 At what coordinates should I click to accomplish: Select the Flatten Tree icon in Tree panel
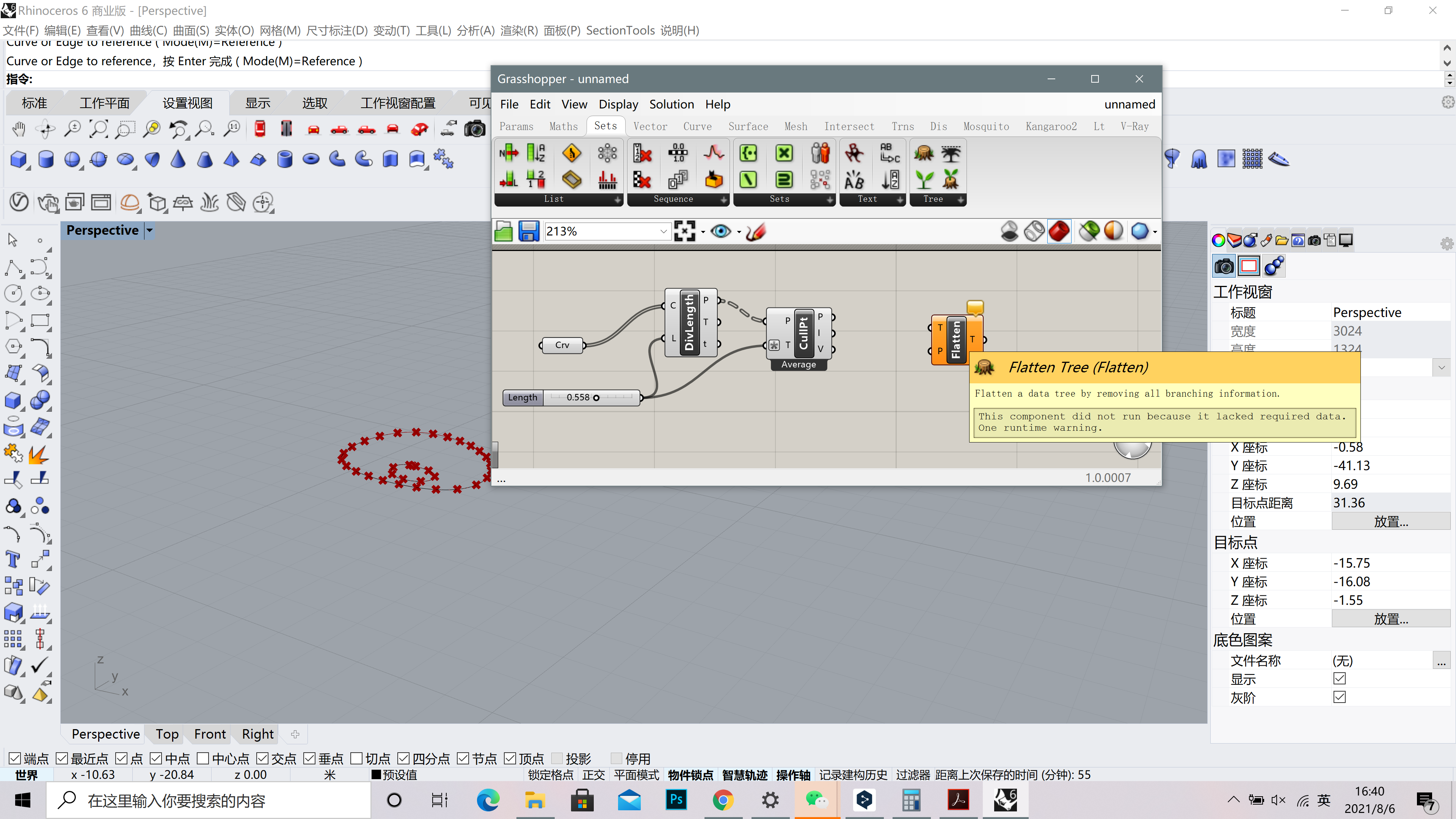pyautogui.click(x=924, y=152)
